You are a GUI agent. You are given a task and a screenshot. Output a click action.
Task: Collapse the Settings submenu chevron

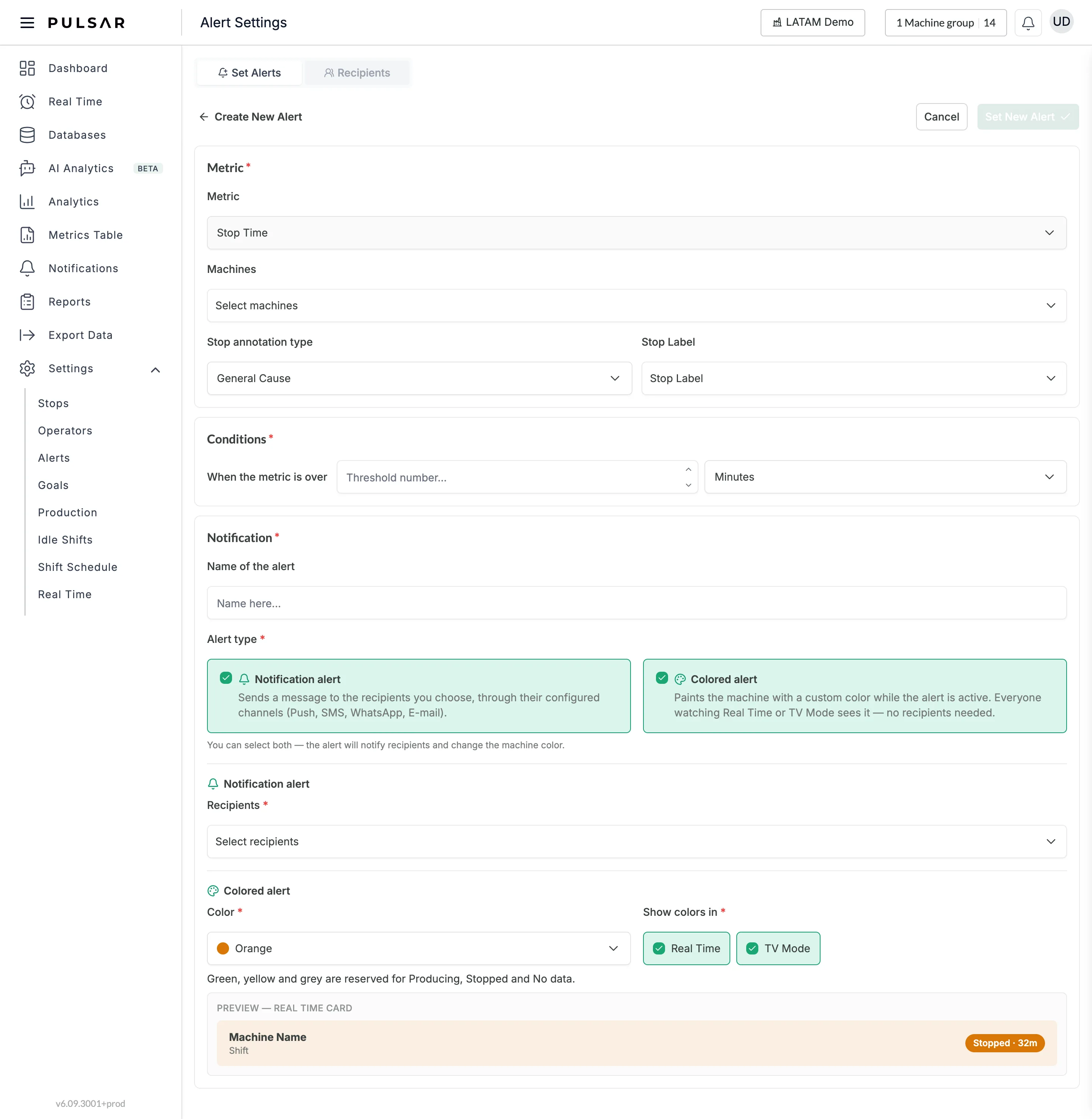155,370
